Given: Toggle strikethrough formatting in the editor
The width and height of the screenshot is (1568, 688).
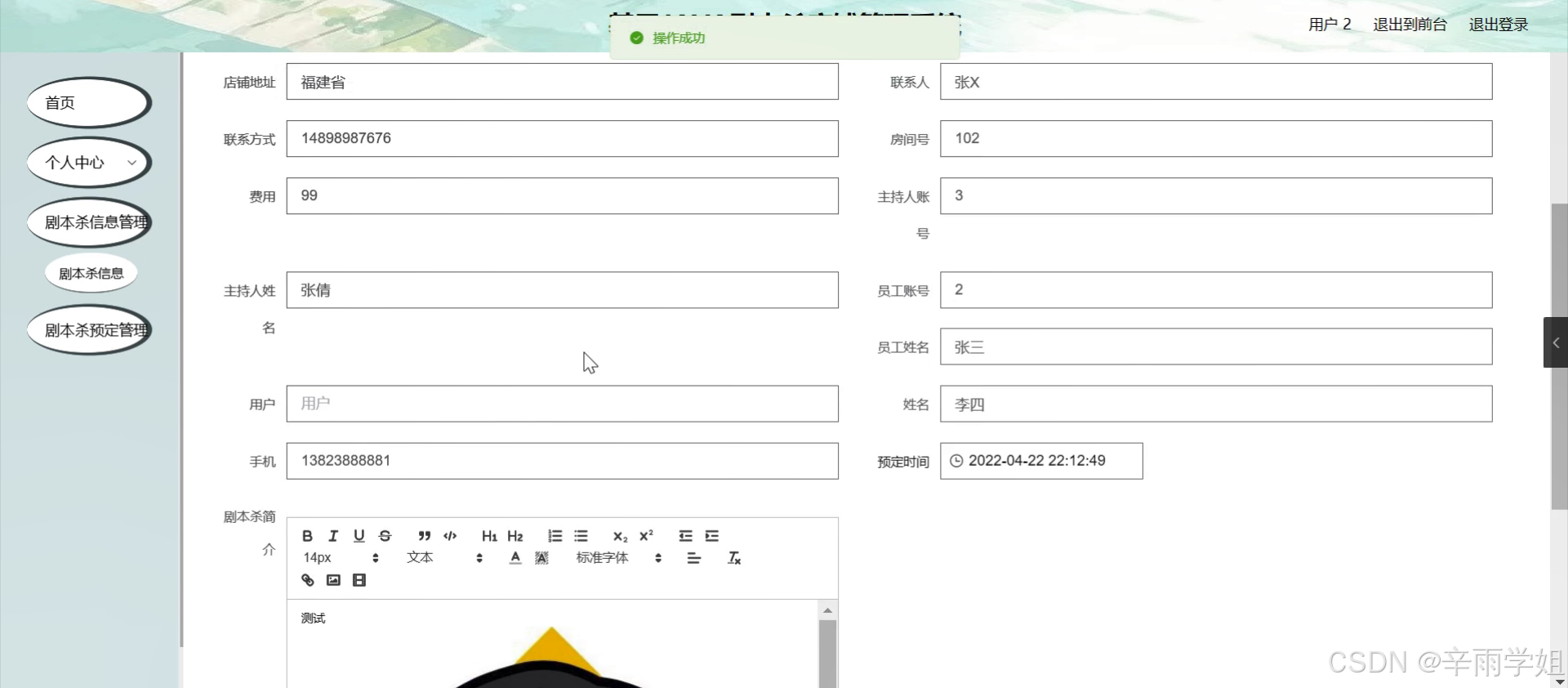Looking at the screenshot, I should tap(385, 536).
